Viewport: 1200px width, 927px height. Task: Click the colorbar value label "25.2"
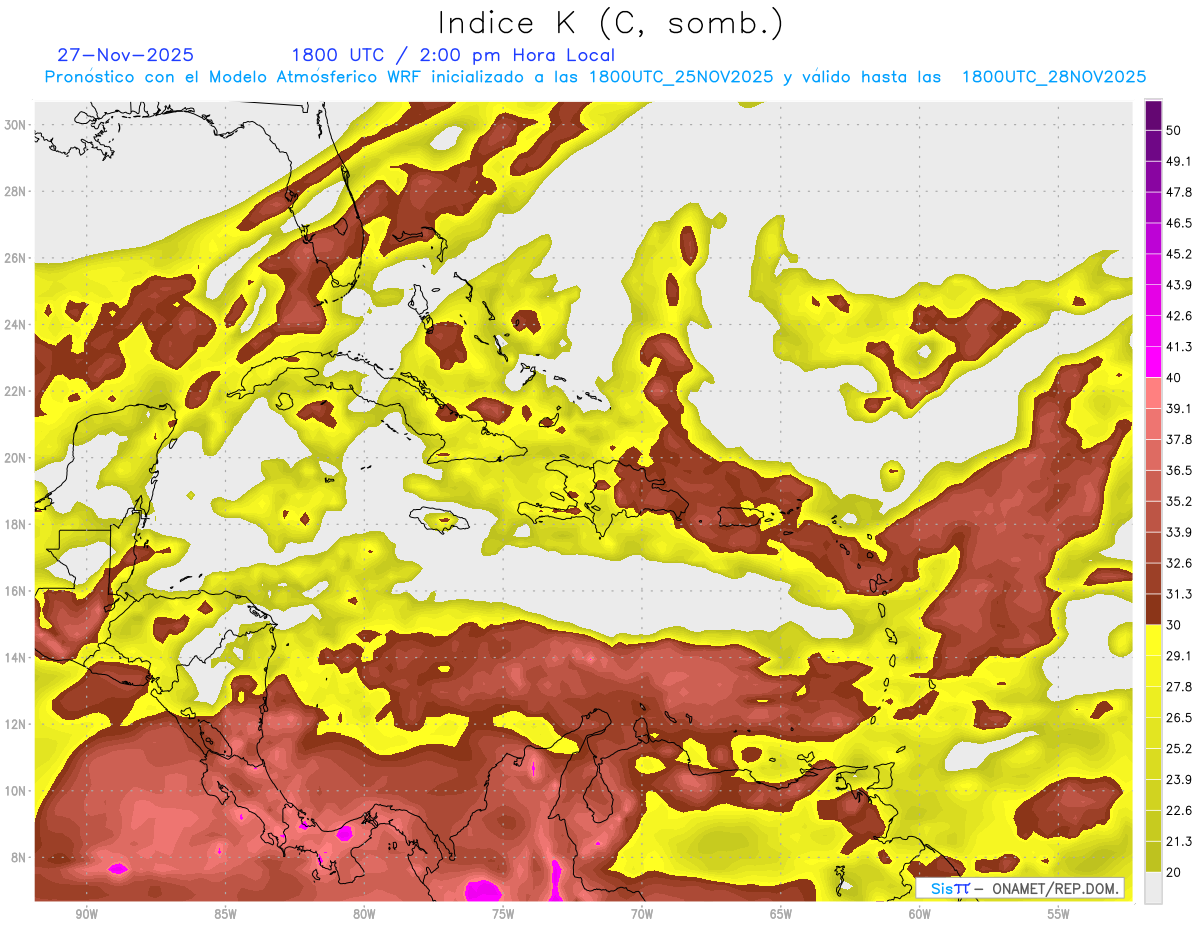(1179, 749)
